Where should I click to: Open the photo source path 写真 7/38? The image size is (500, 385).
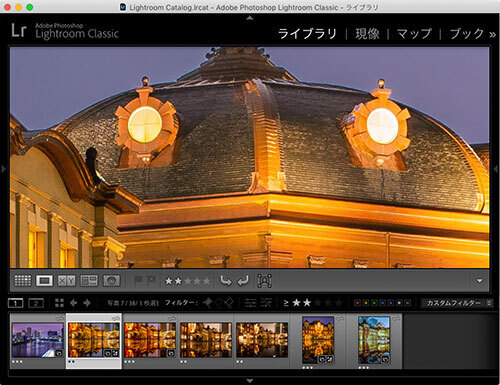click(x=133, y=303)
